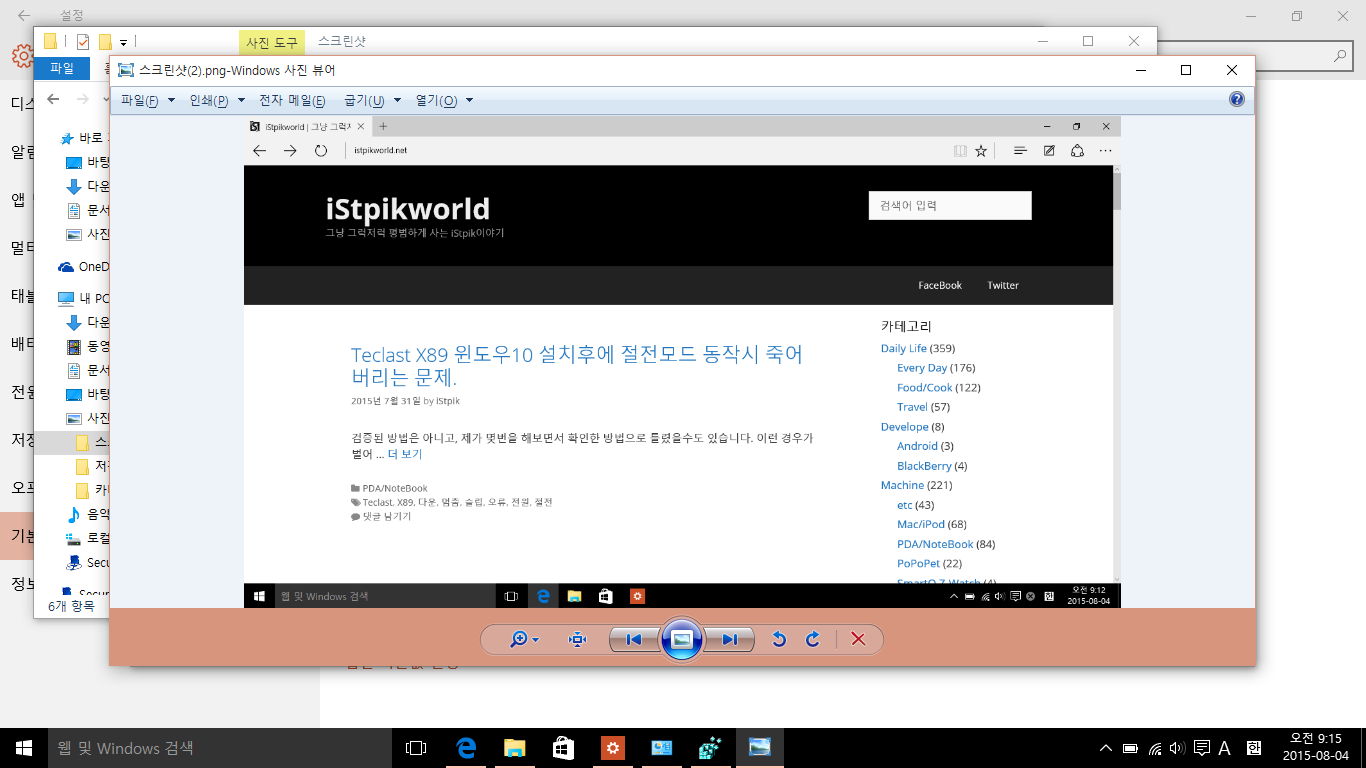The width and height of the screenshot is (1366, 768).
Task: Open the blue 파일 tab in File Explorer
Action: [62, 68]
